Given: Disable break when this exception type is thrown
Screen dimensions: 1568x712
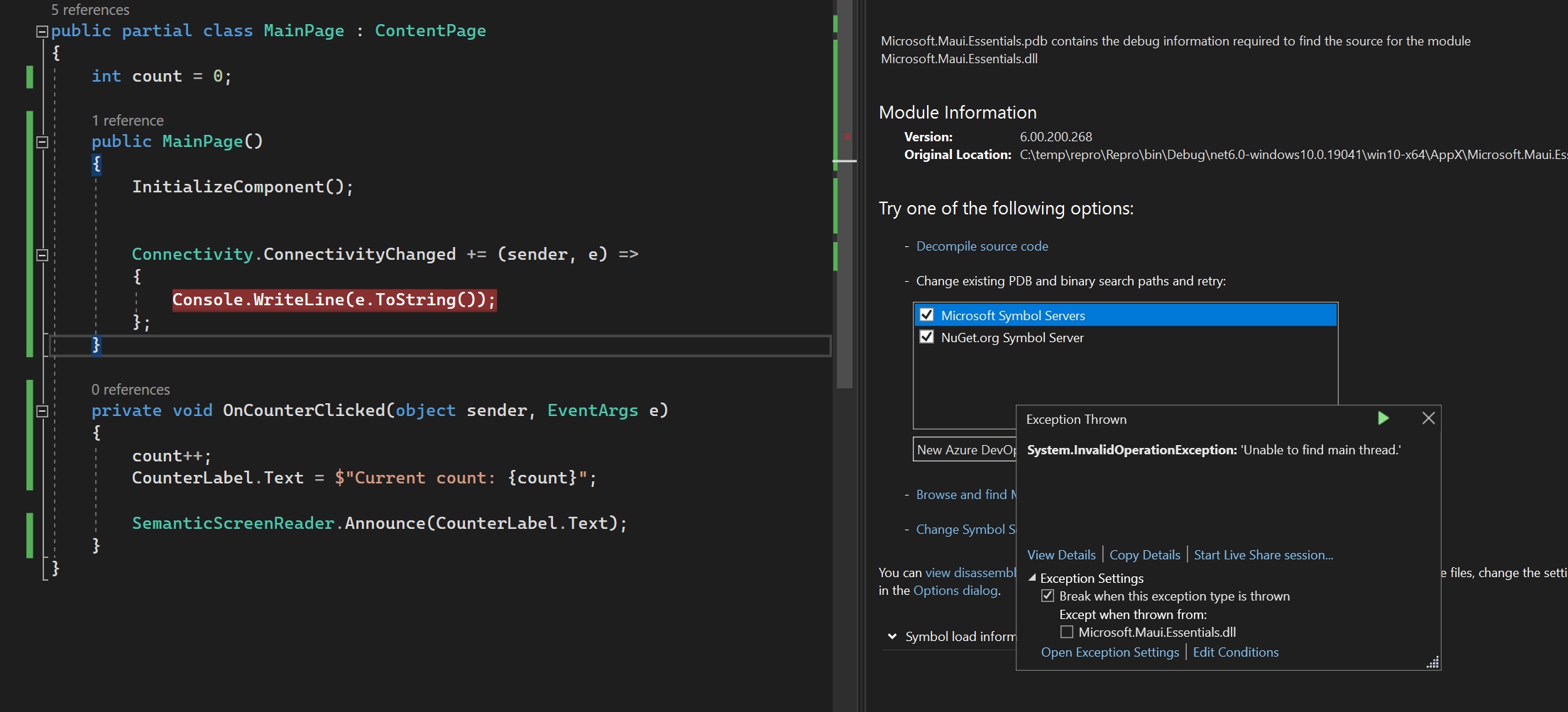Looking at the screenshot, I should 1048,596.
